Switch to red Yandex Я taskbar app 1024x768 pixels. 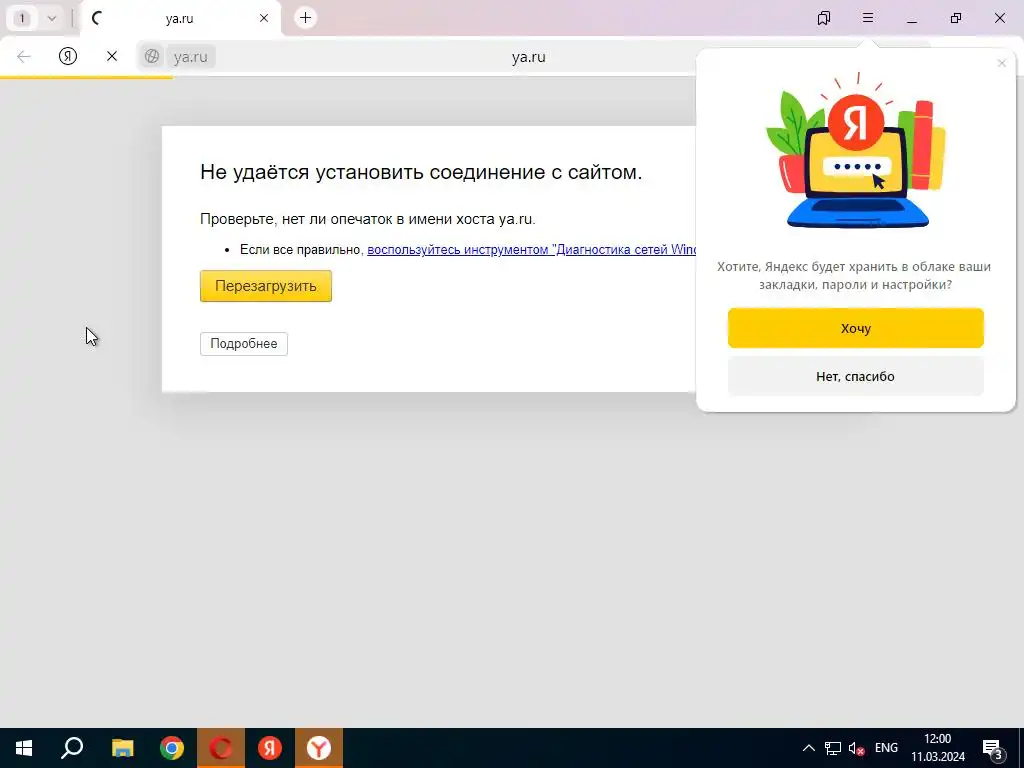270,748
